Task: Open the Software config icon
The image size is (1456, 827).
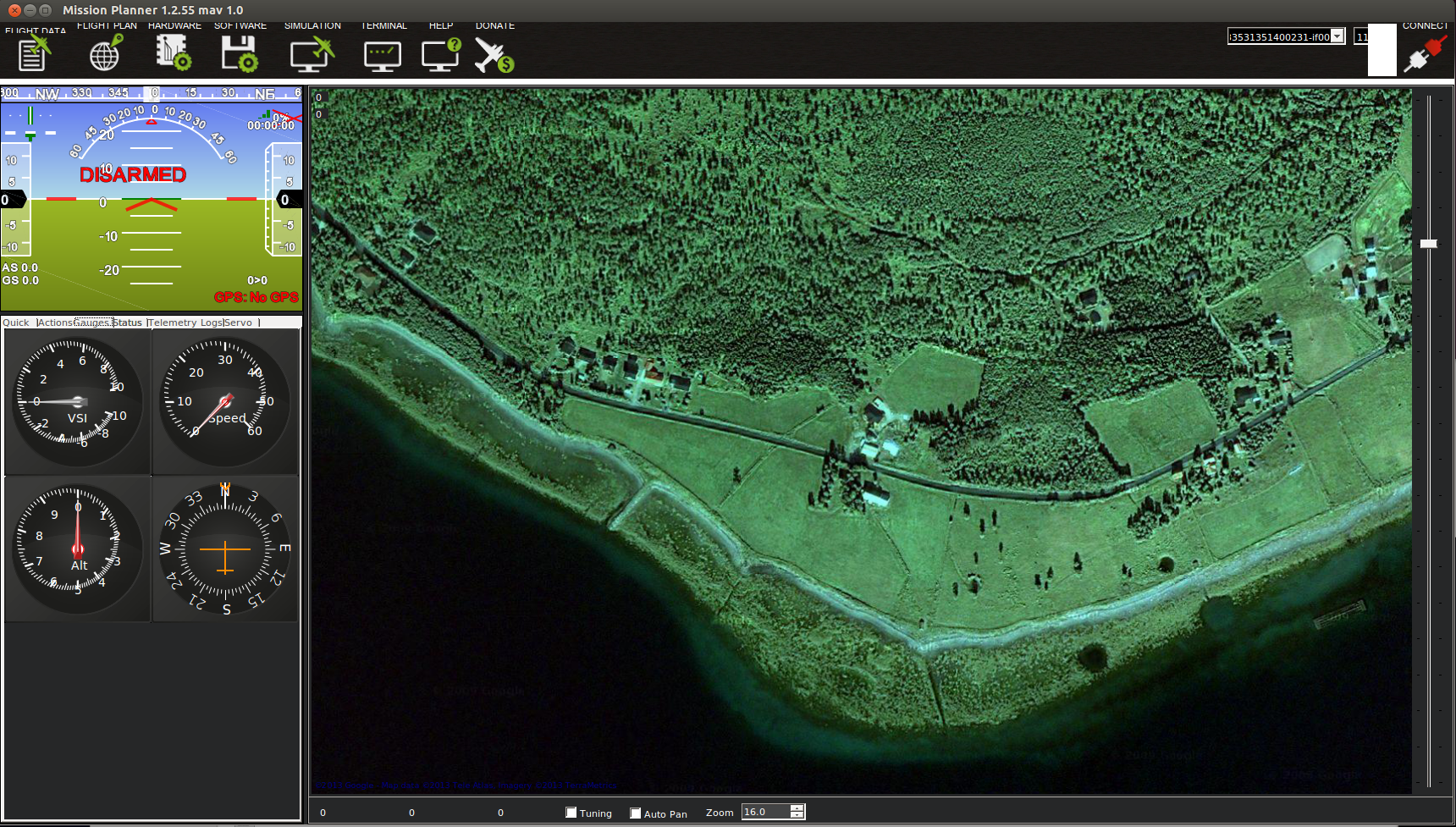Action: pyautogui.click(x=240, y=53)
